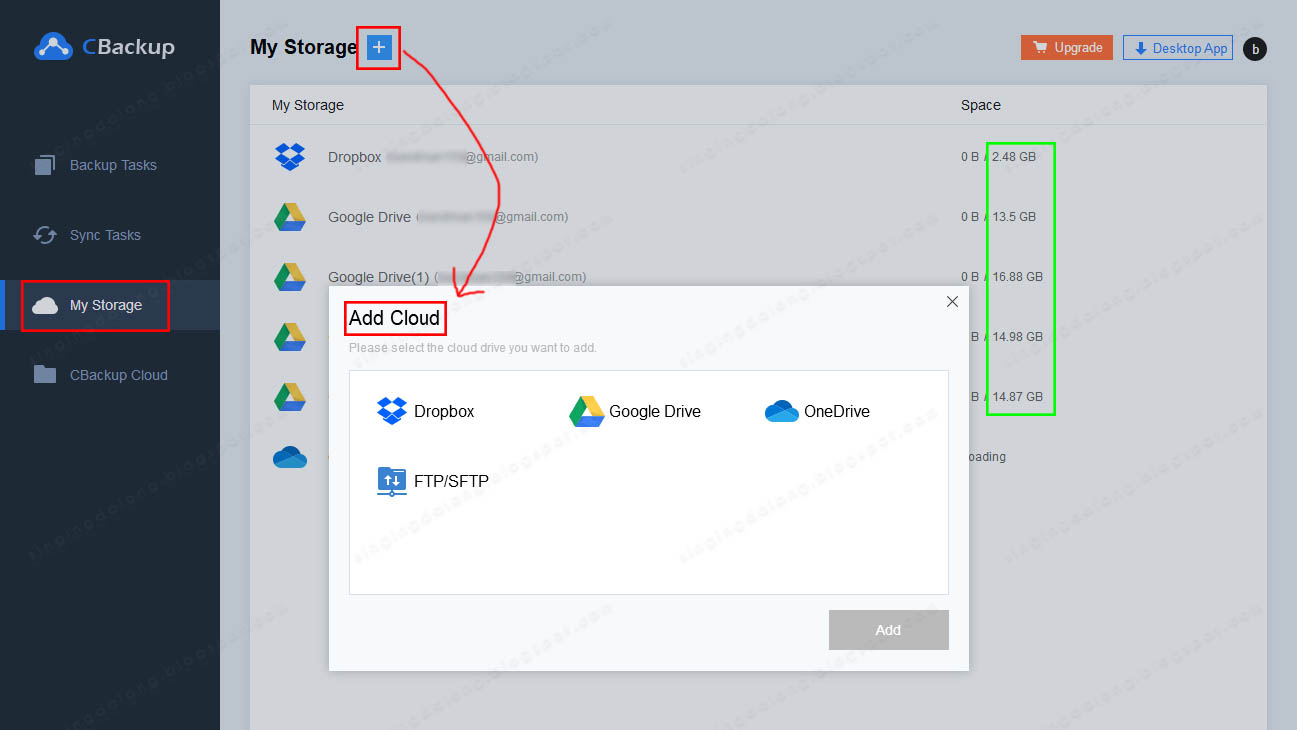Click the Space column header
This screenshot has width=1297, height=730.
point(981,105)
